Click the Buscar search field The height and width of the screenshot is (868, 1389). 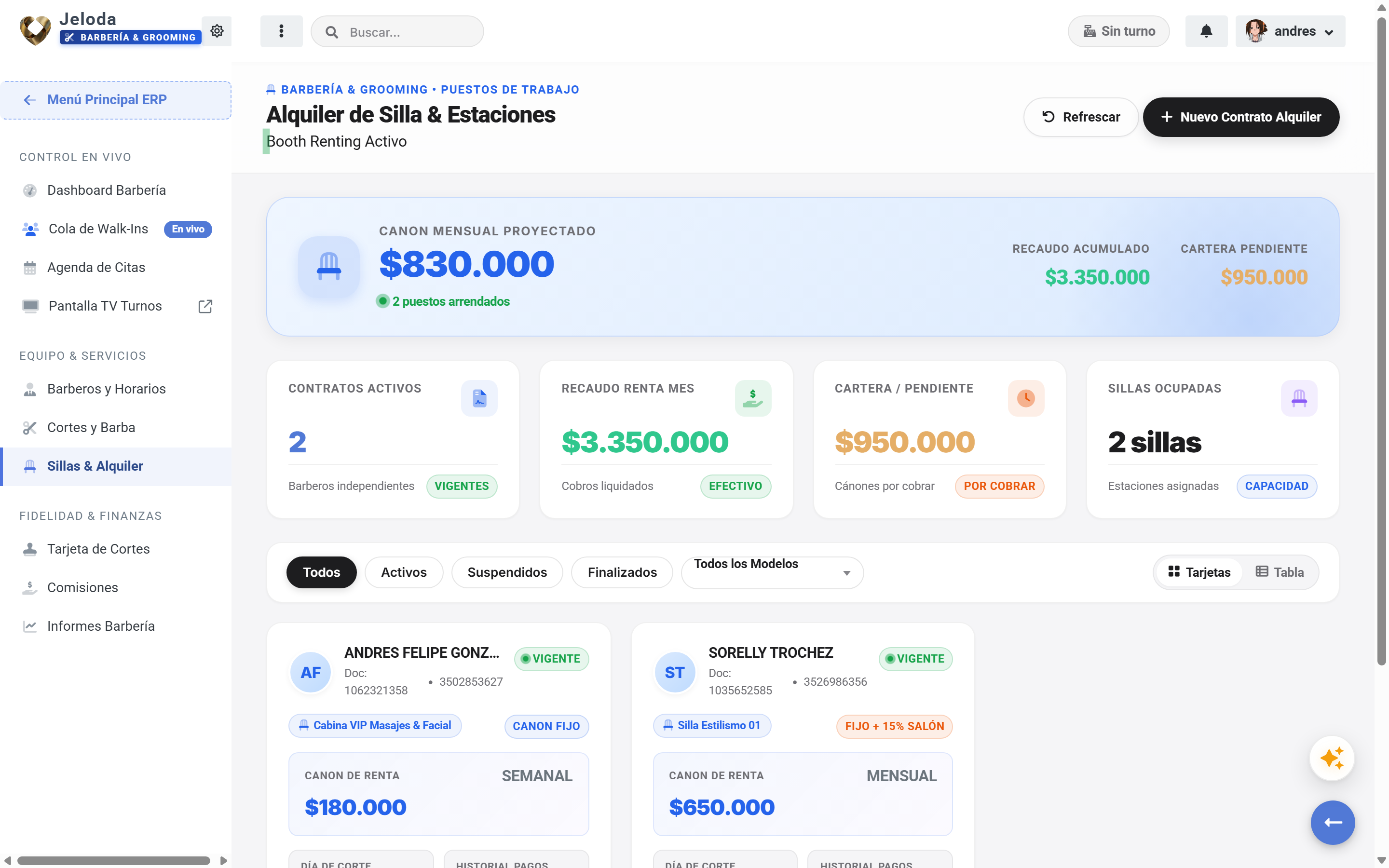coord(397,31)
